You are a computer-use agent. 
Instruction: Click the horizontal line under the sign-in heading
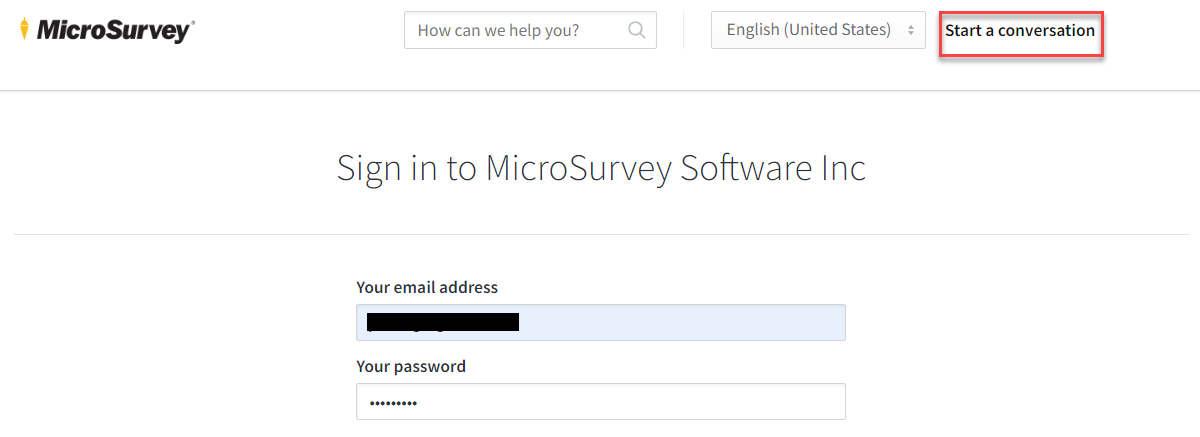pos(600,235)
